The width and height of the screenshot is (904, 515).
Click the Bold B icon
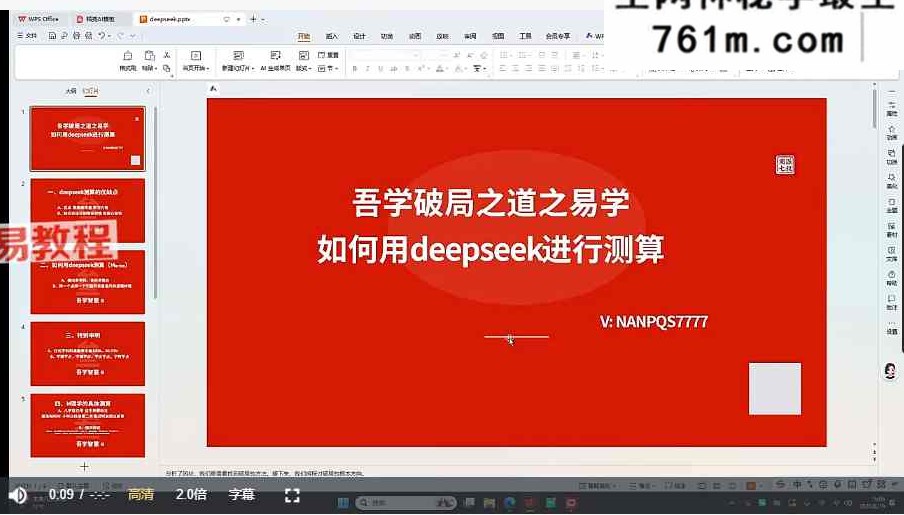coord(355,69)
